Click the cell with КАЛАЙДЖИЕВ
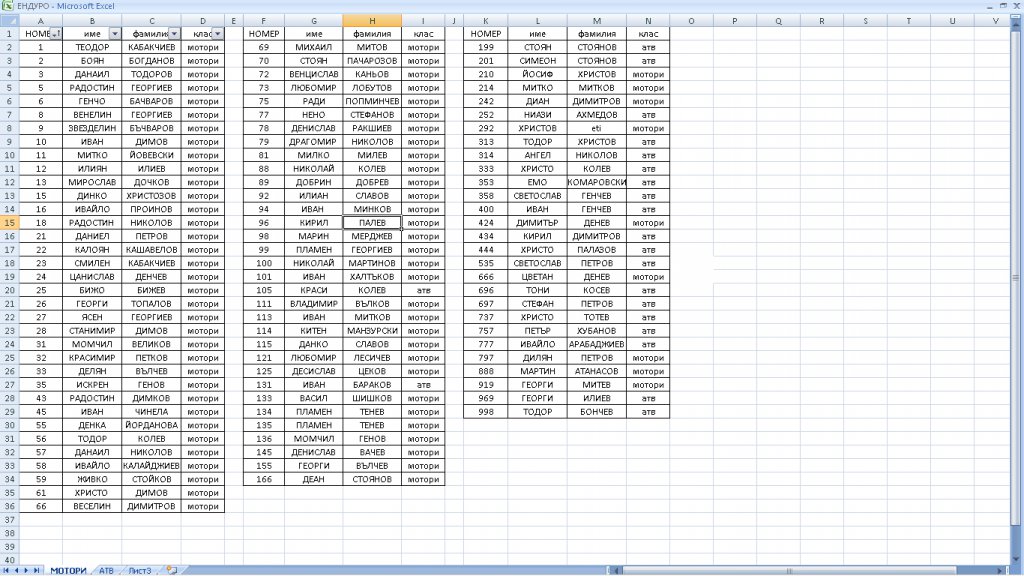Viewport: 1024px width, 576px height. (152, 466)
